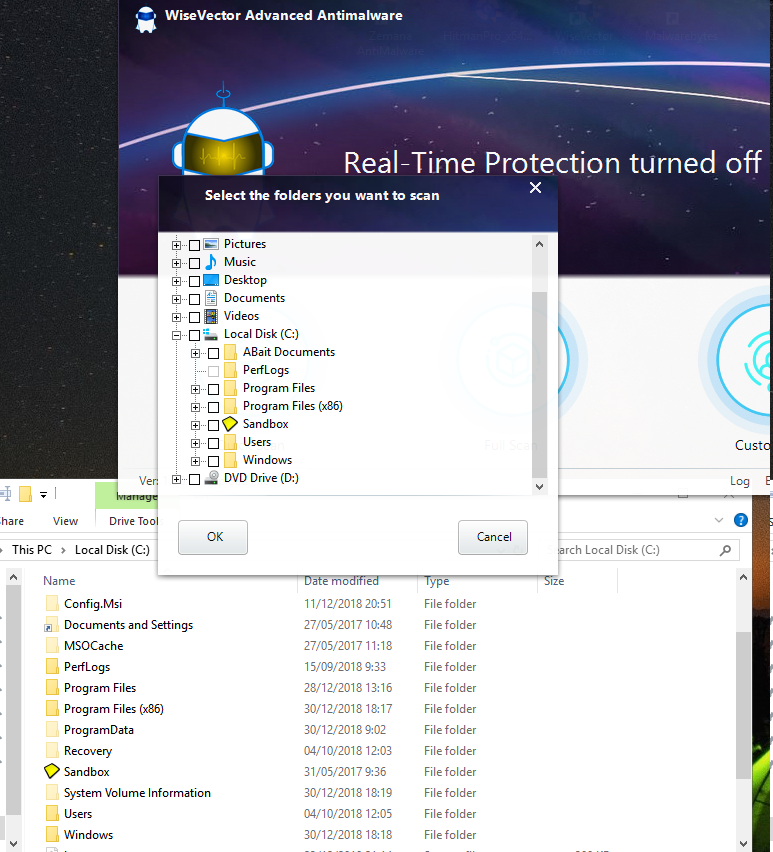Viewport: 773px width, 852px height.
Task: Click the Explorer search magnifier icon
Action: point(725,550)
